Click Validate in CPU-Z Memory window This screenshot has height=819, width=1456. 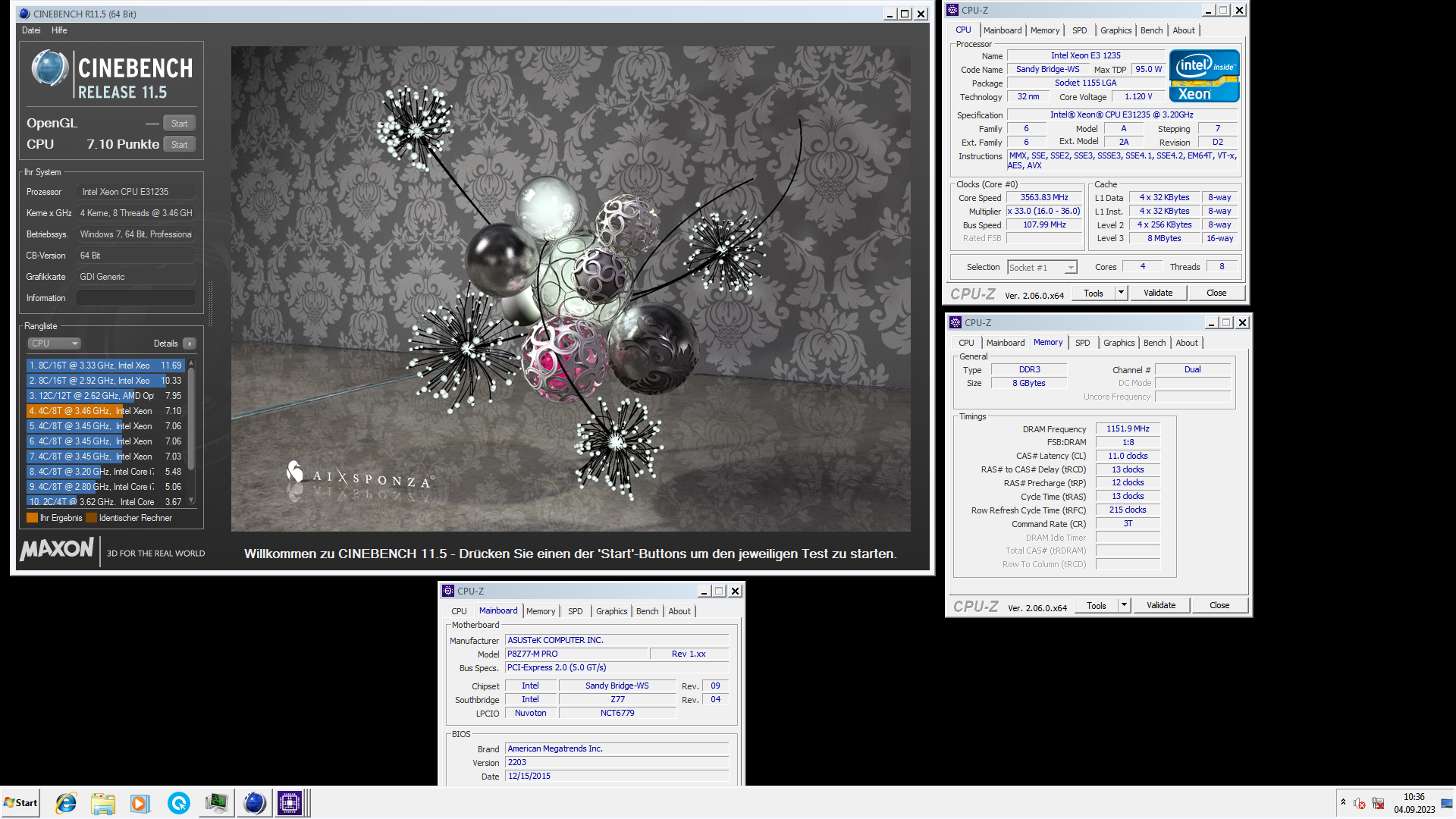click(x=1161, y=605)
